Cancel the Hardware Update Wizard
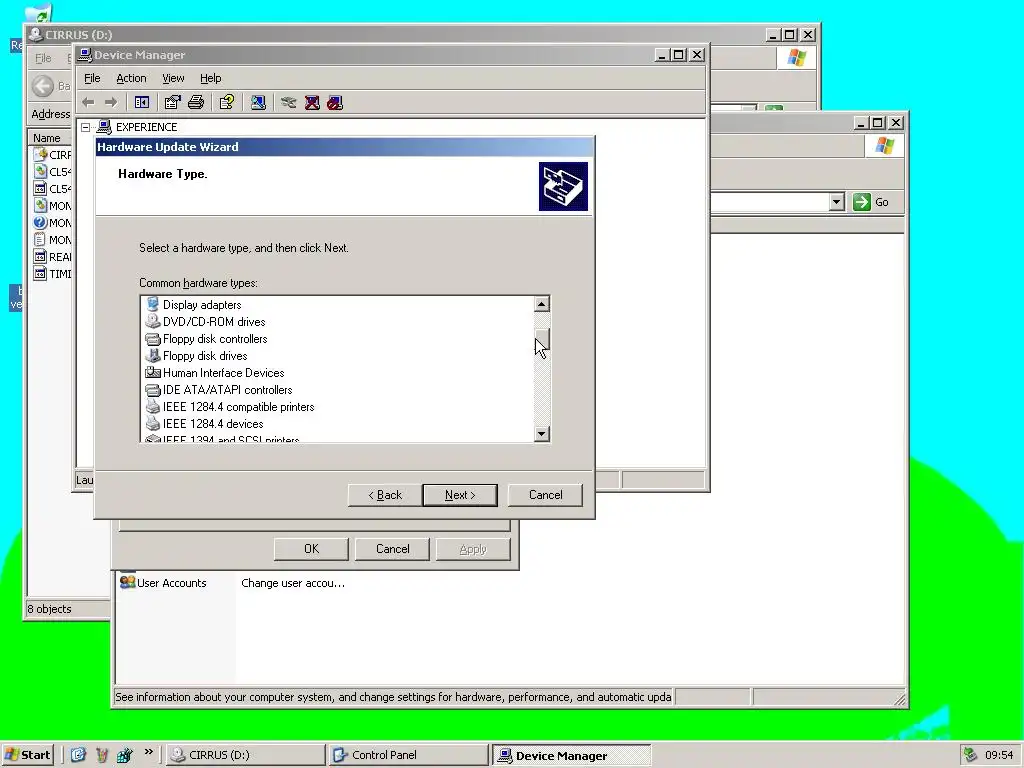The height and width of the screenshot is (768, 1024). (x=545, y=495)
